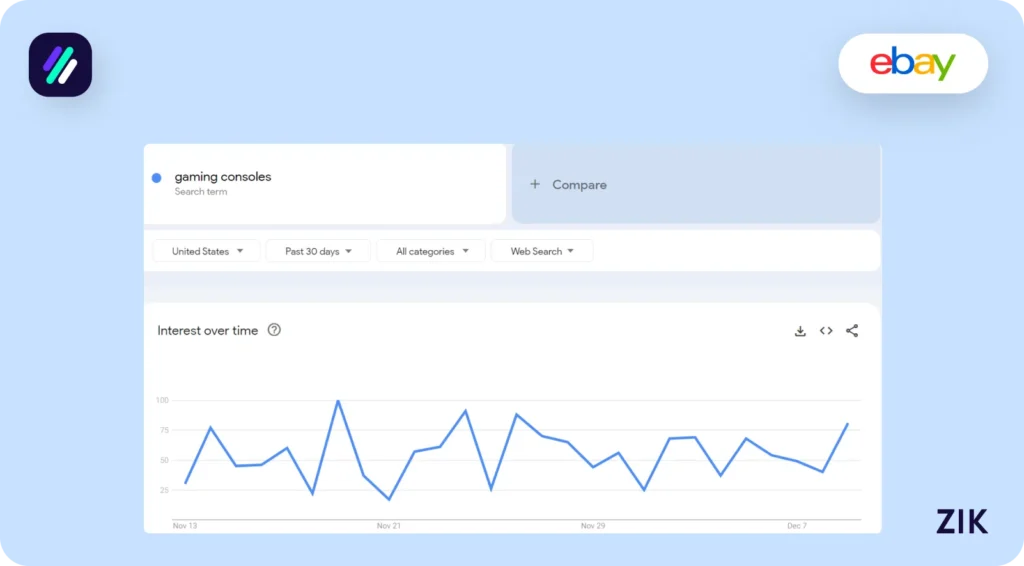The image size is (1024, 566).
Task: Download the Interest over time data
Action: 800,331
